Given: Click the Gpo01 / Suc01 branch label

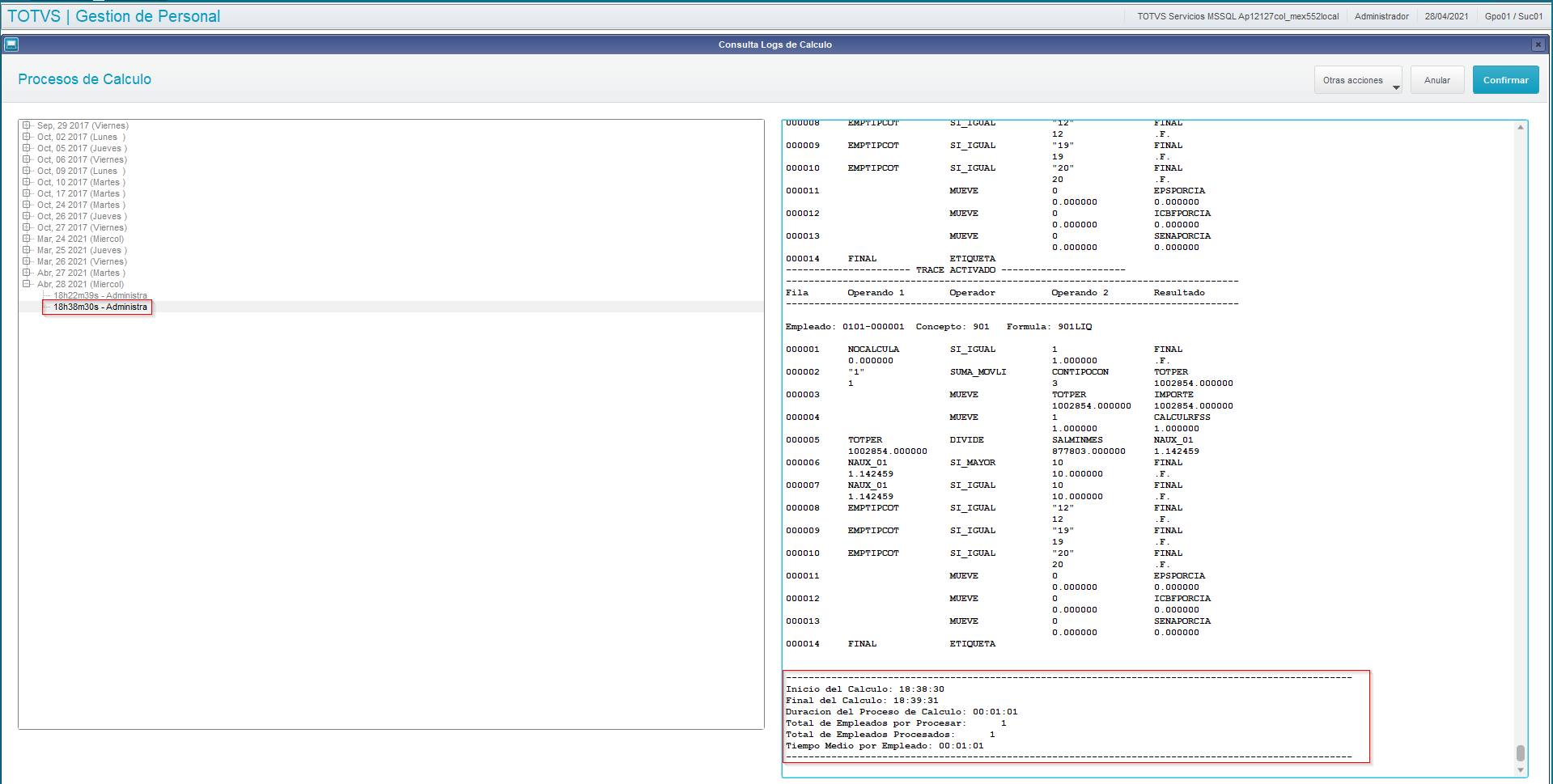Looking at the screenshot, I should [x=1513, y=16].
